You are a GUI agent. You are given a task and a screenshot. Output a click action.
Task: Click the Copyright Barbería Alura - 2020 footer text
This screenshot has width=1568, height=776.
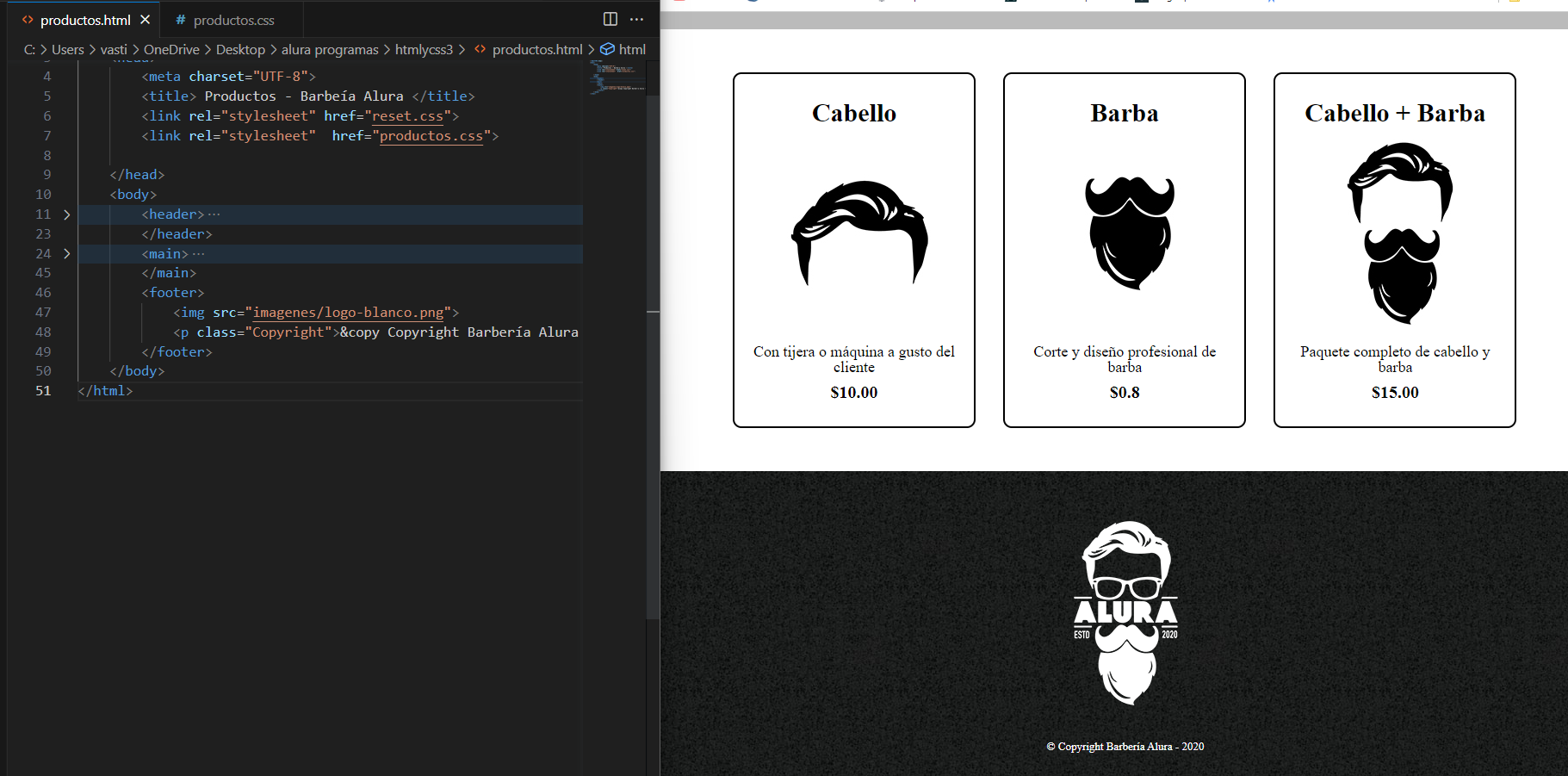(x=1125, y=747)
